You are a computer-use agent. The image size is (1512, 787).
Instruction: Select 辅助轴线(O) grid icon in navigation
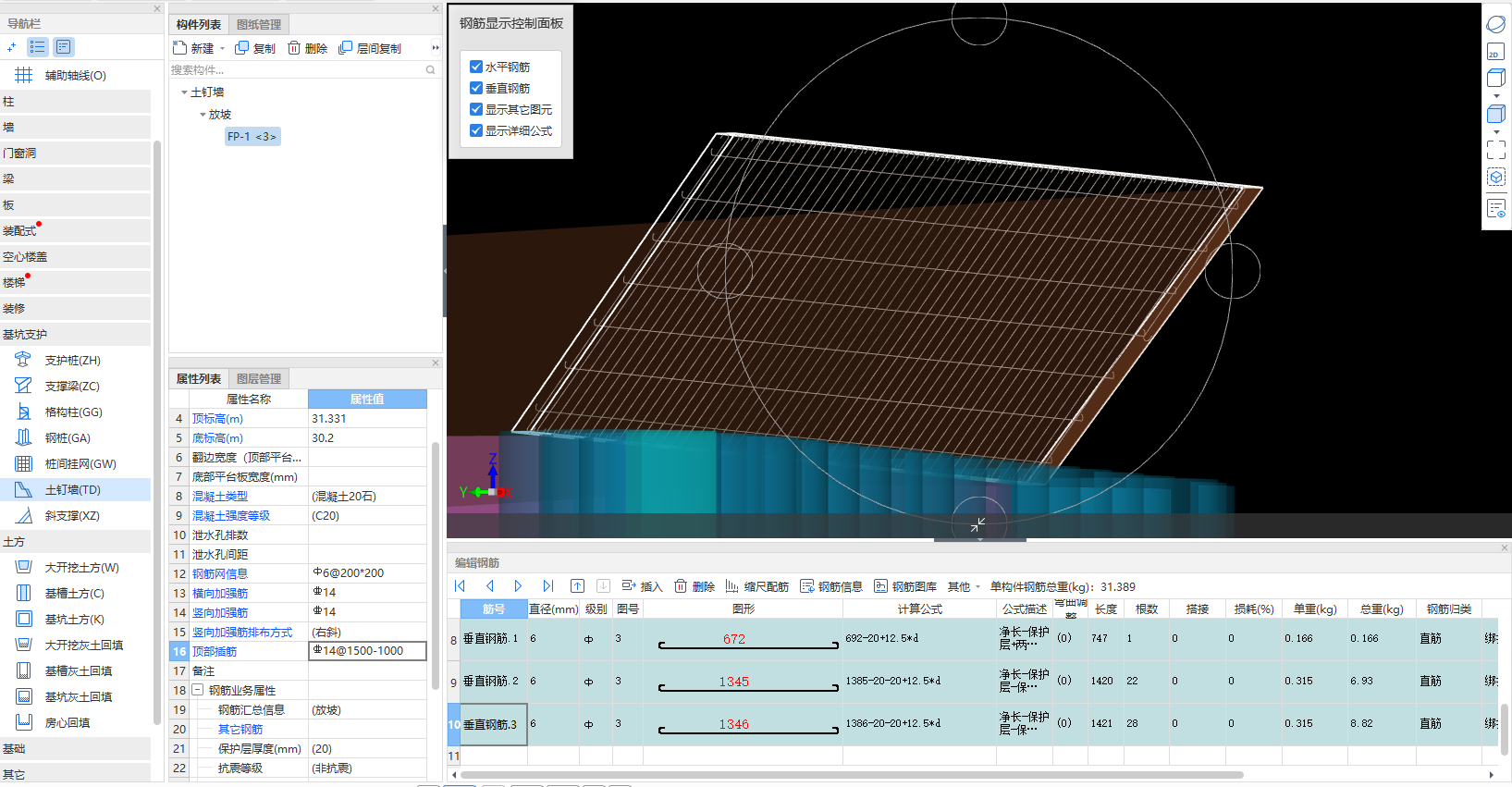23,75
